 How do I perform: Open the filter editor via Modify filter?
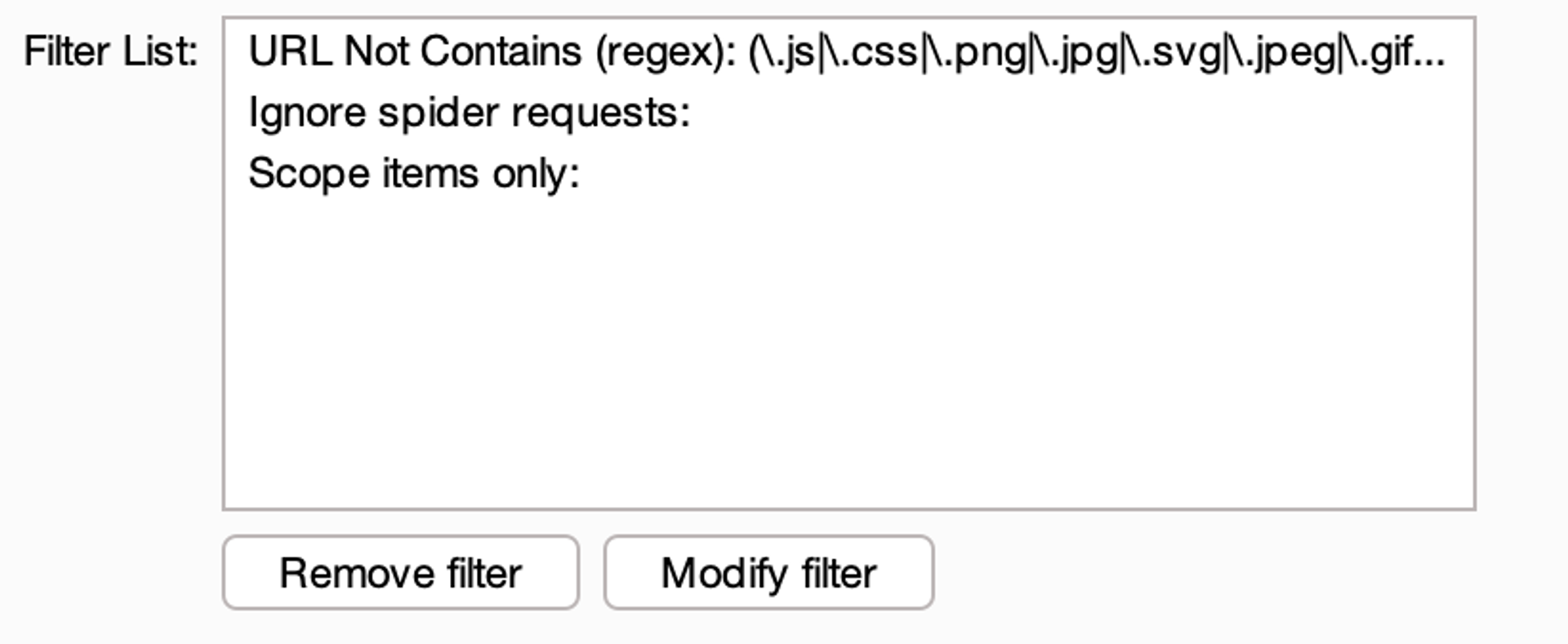click(x=768, y=572)
